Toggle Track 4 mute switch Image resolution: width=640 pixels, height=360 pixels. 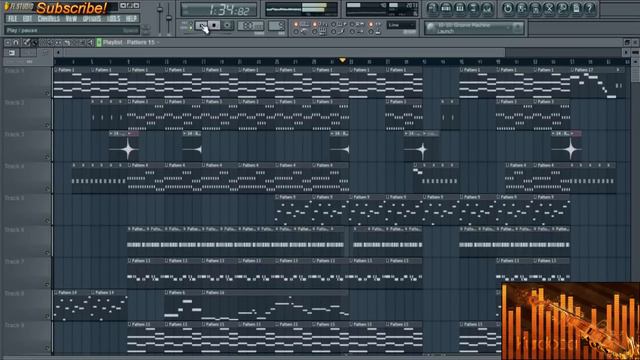pos(47,189)
